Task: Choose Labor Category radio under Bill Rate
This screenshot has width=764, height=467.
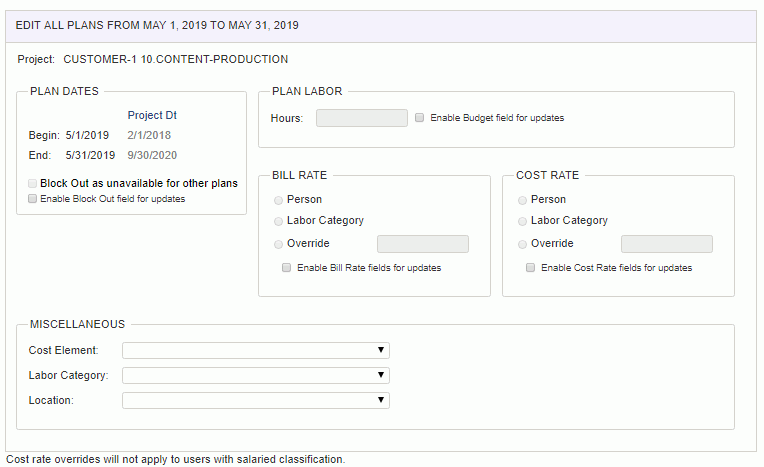Action: click(278, 221)
